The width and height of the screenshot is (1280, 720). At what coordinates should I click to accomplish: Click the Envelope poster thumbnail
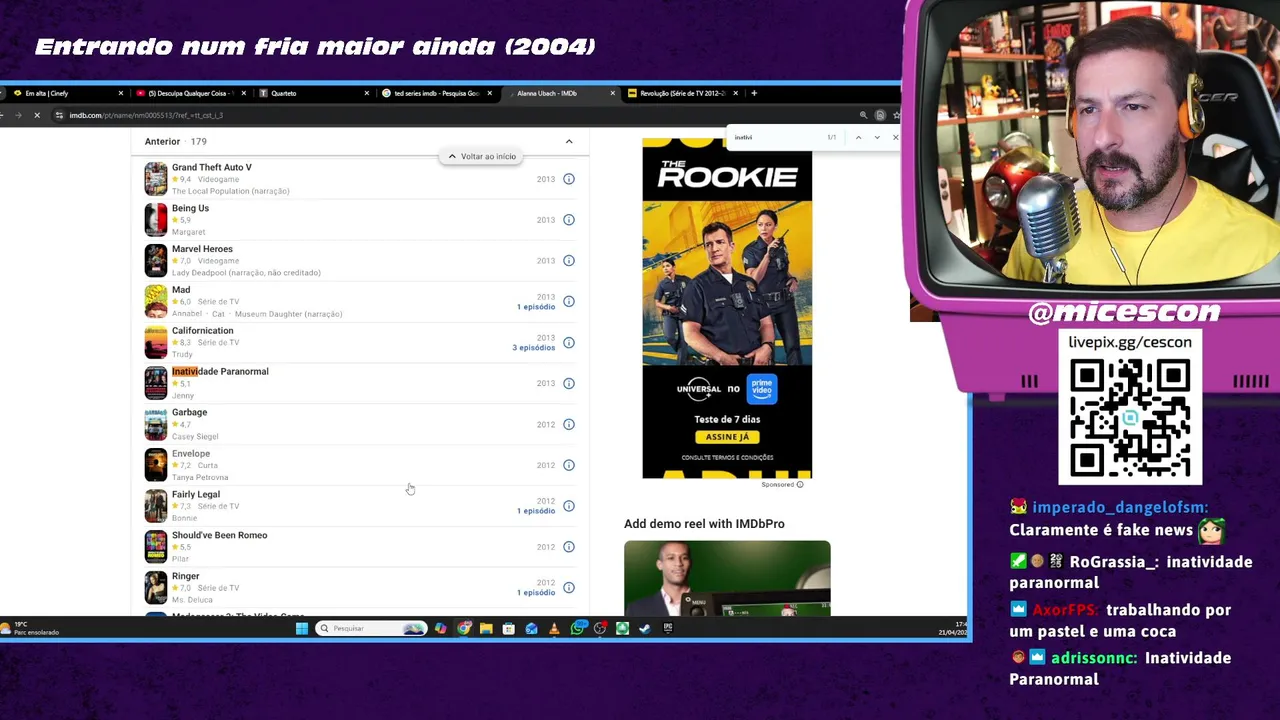pyautogui.click(x=156, y=465)
